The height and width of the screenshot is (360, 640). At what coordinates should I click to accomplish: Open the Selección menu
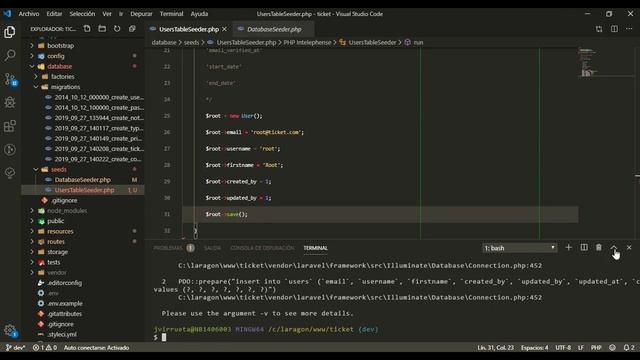point(82,13)
